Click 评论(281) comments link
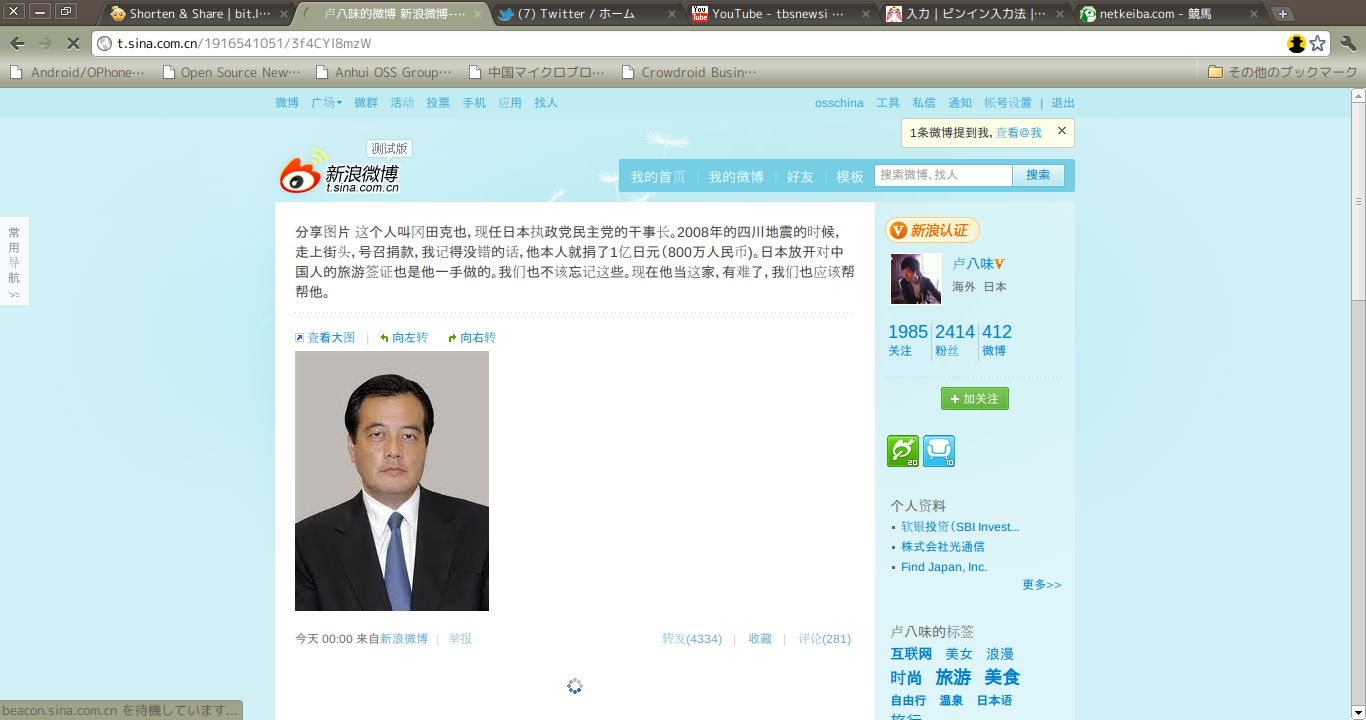Screen dimensions: 1366x720 pyautogui.click(x=825, y=639)
